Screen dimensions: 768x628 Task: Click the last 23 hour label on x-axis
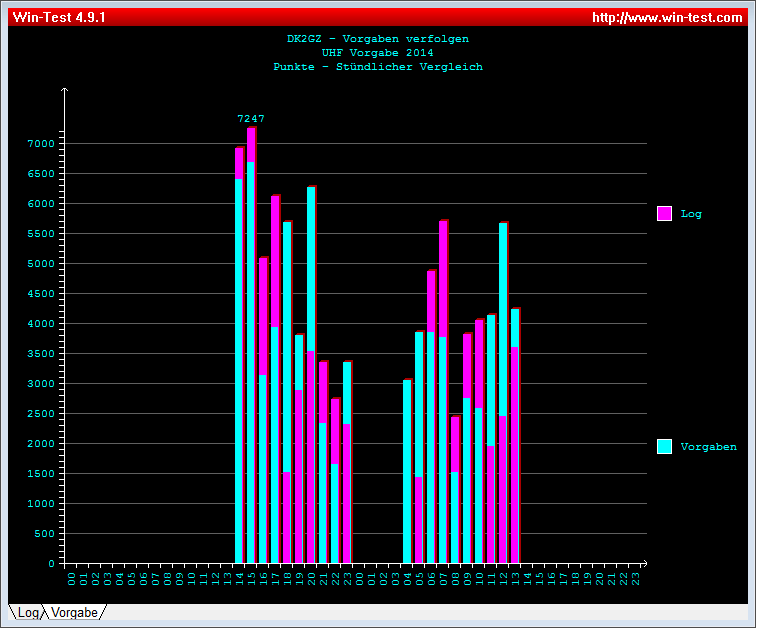635,577
